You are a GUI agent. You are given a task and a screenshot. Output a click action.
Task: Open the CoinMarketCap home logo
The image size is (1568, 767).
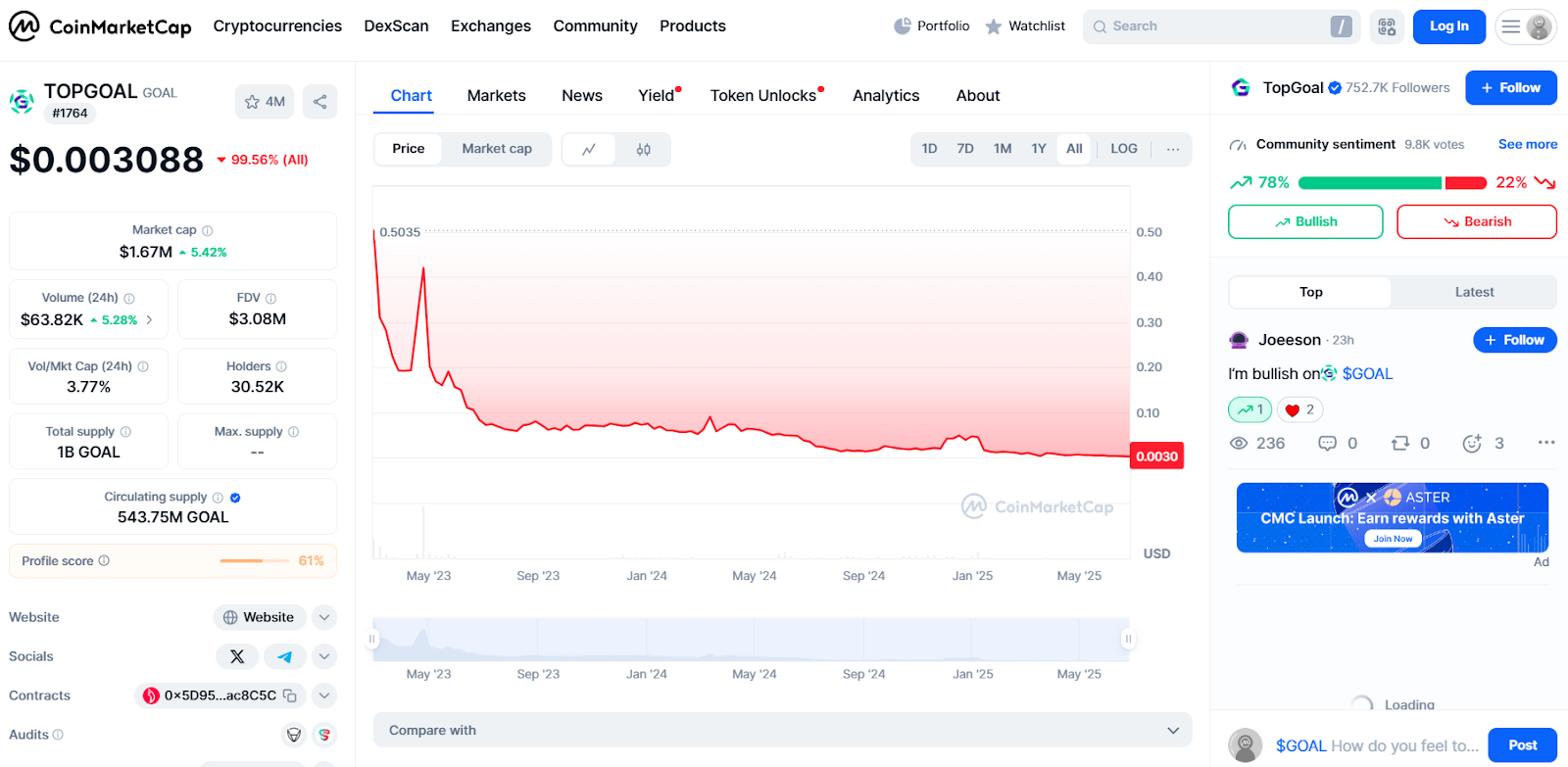pyautogui.click(x=100, y=26)
